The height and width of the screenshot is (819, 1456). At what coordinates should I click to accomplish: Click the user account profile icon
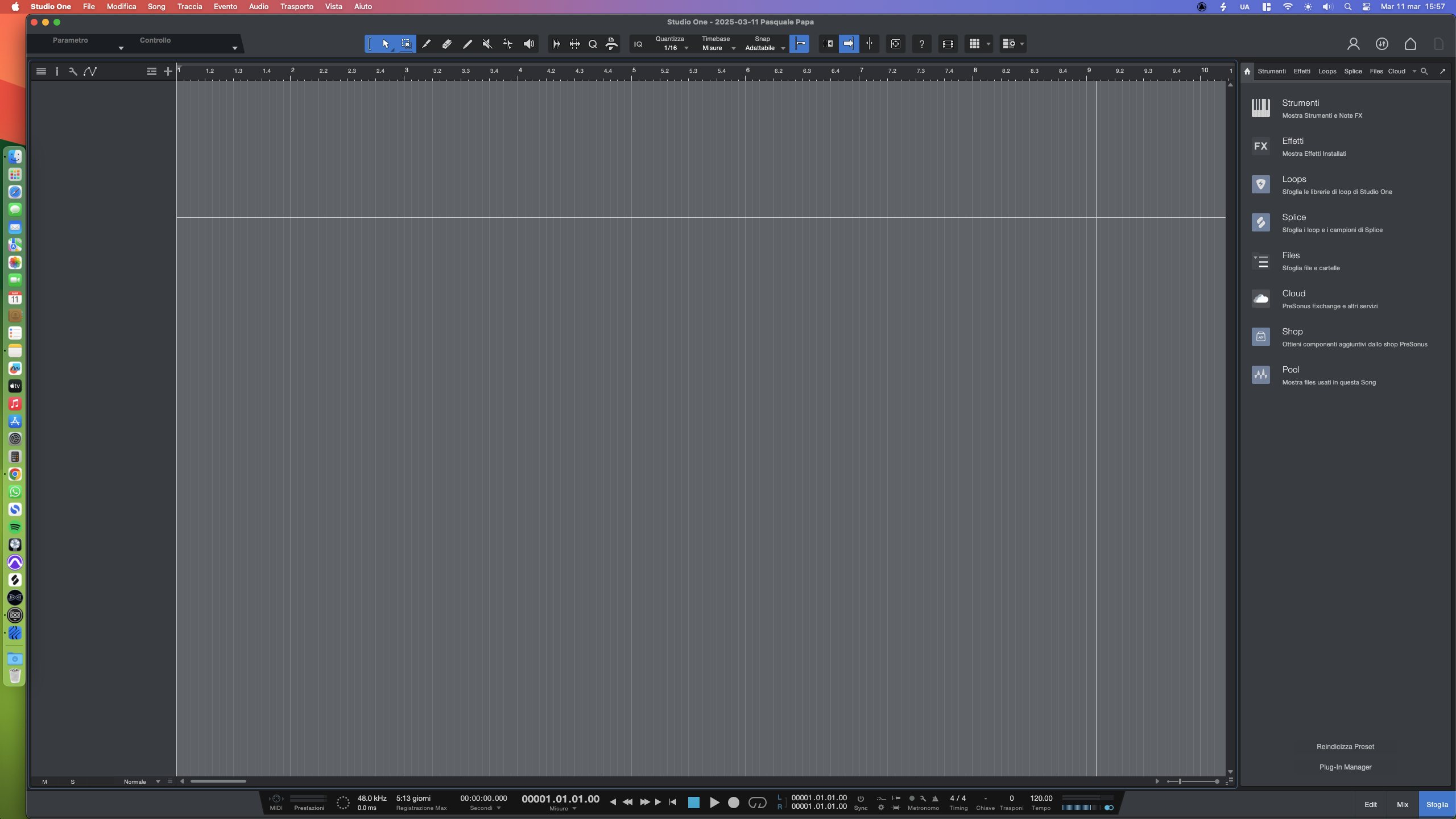[x=1354, y=44]
